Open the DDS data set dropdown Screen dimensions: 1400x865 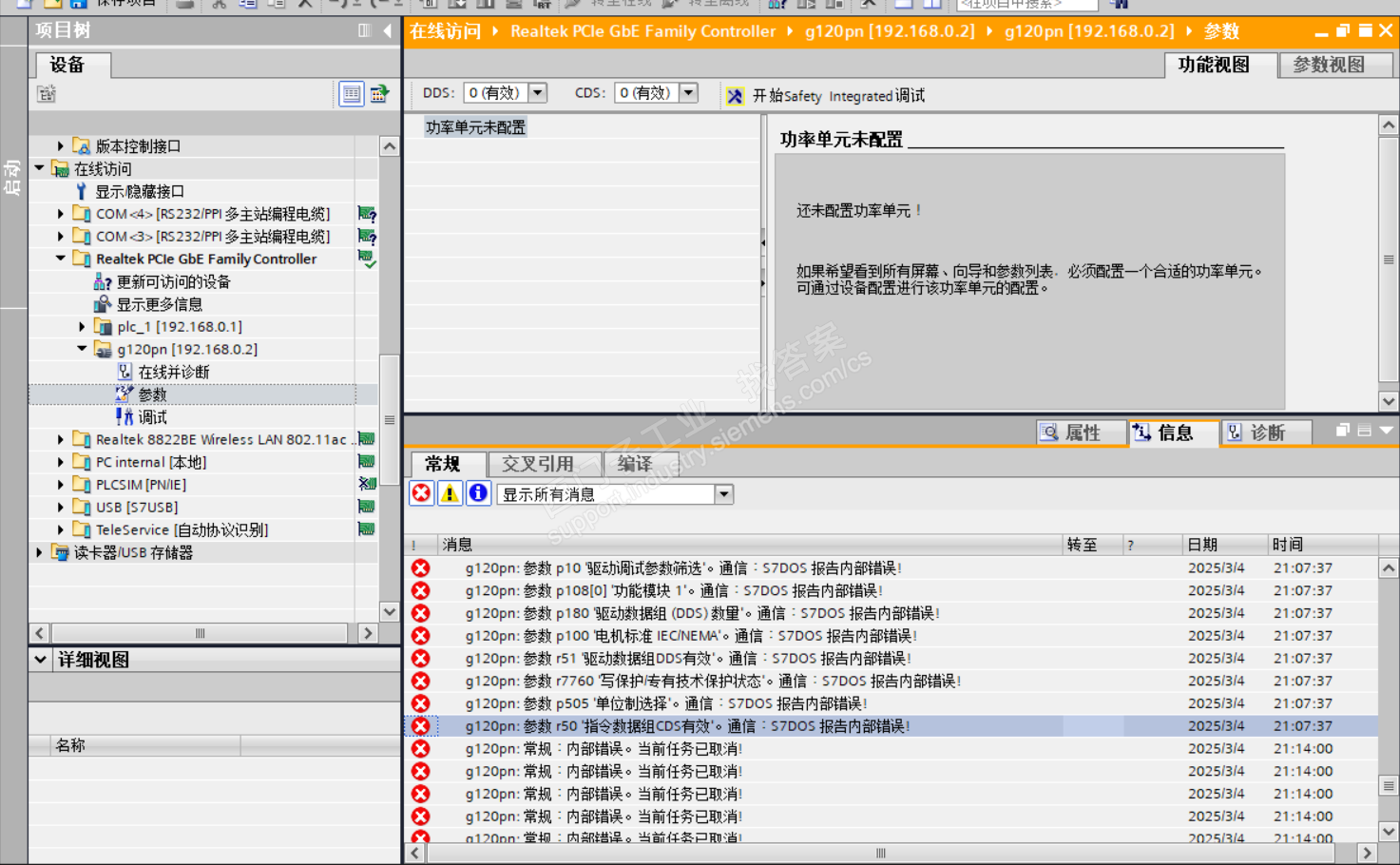pyautogui.click(x=538, y=93)
